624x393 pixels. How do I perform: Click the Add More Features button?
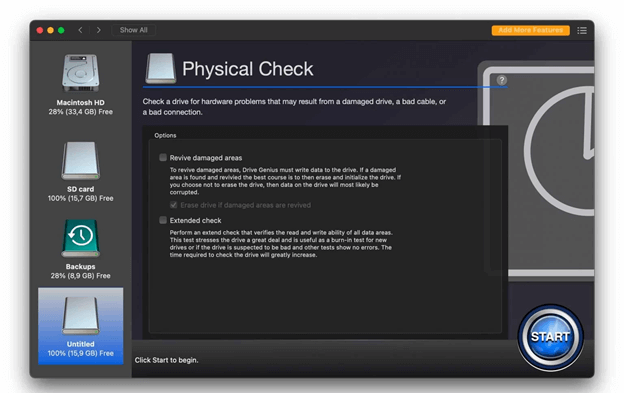coord(530,30)
